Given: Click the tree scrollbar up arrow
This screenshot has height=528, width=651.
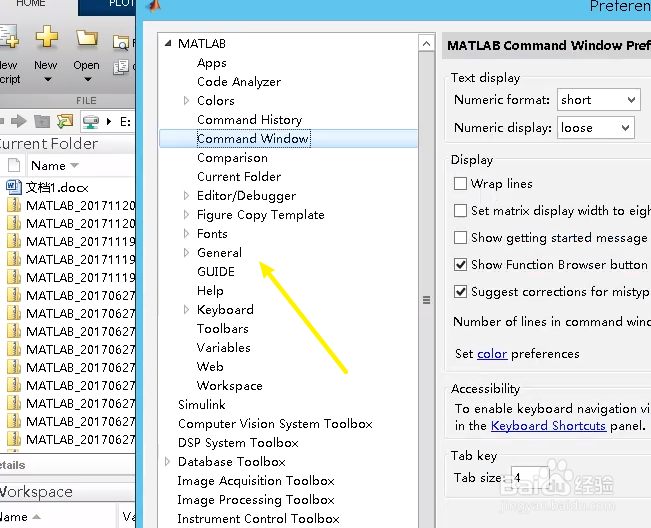Looking at the screenshot, I should [426, 43].
